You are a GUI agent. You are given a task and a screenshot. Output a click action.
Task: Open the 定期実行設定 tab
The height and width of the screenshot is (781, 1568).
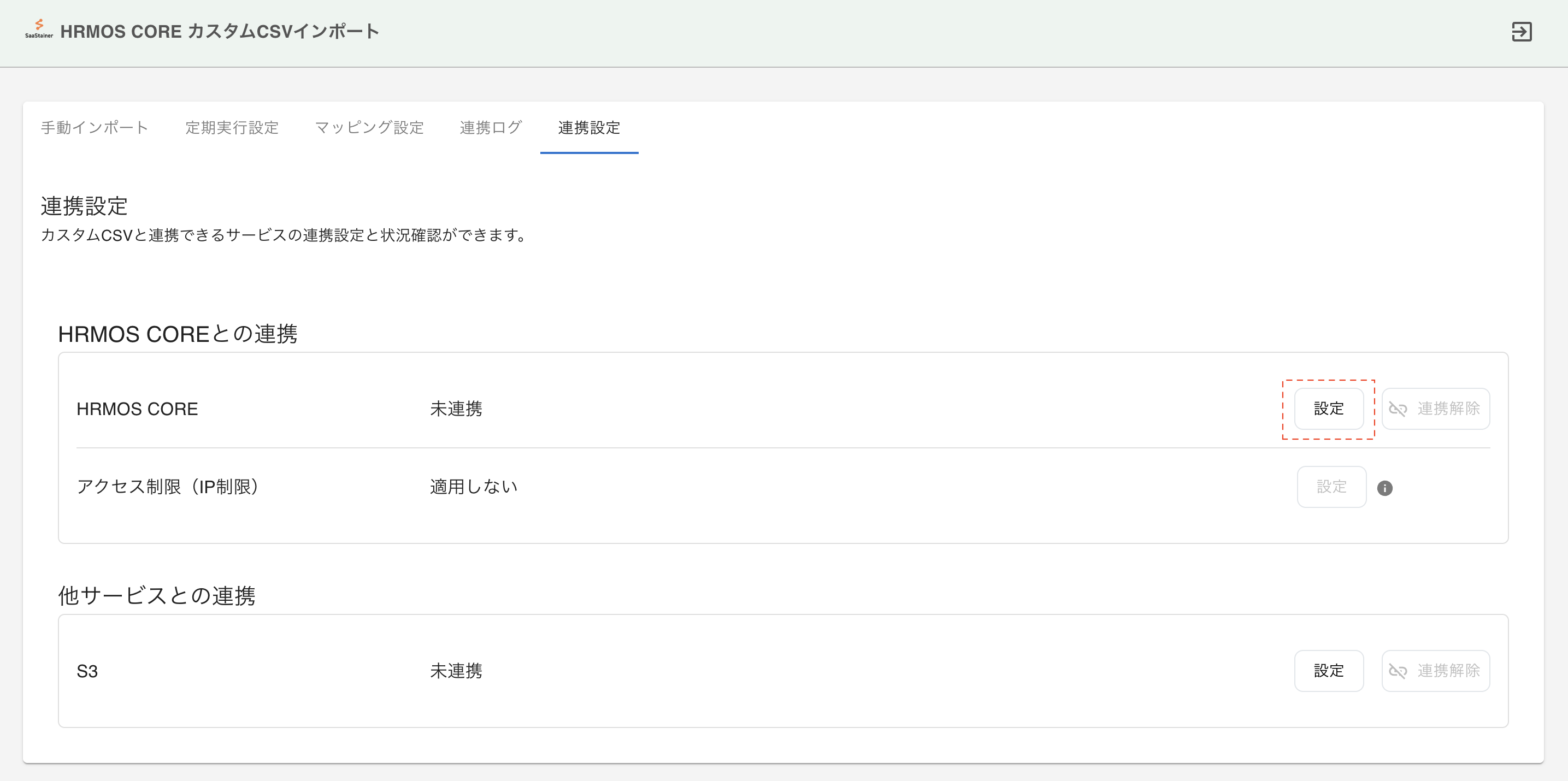232,127
